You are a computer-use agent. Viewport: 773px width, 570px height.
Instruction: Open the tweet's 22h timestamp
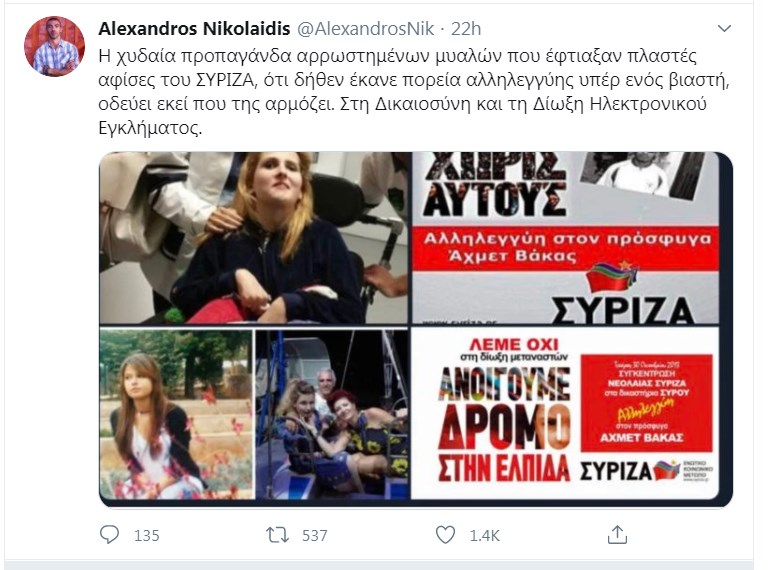[x=466, y=29]
